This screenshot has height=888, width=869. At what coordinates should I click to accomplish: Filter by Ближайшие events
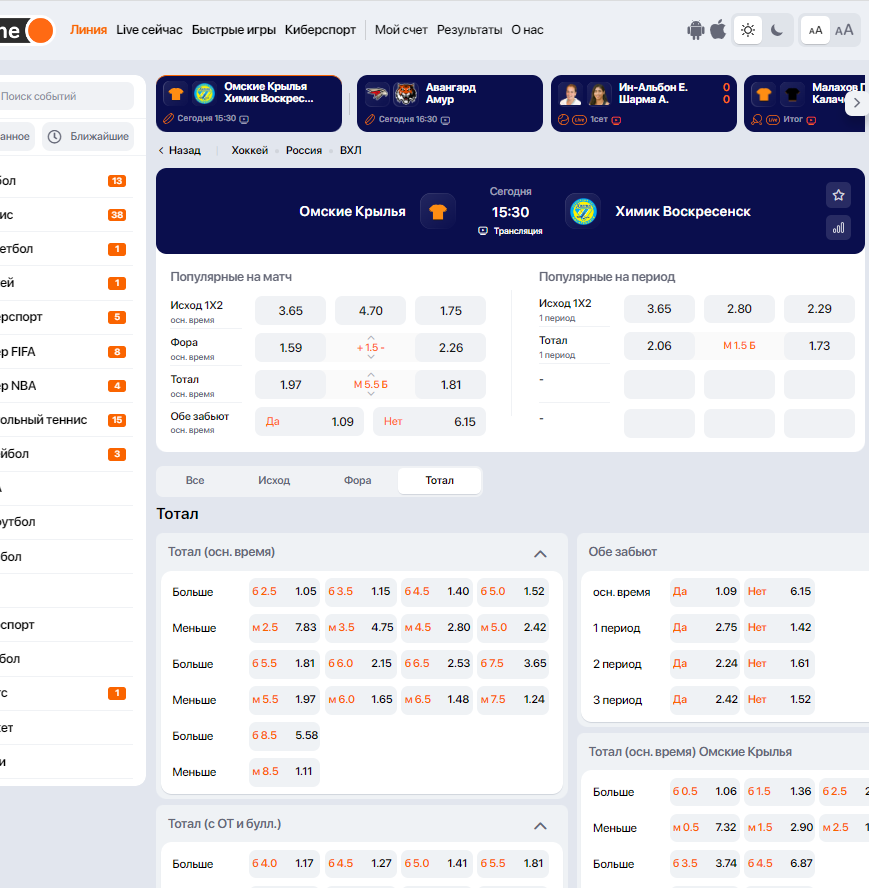[x=88, y=136]
